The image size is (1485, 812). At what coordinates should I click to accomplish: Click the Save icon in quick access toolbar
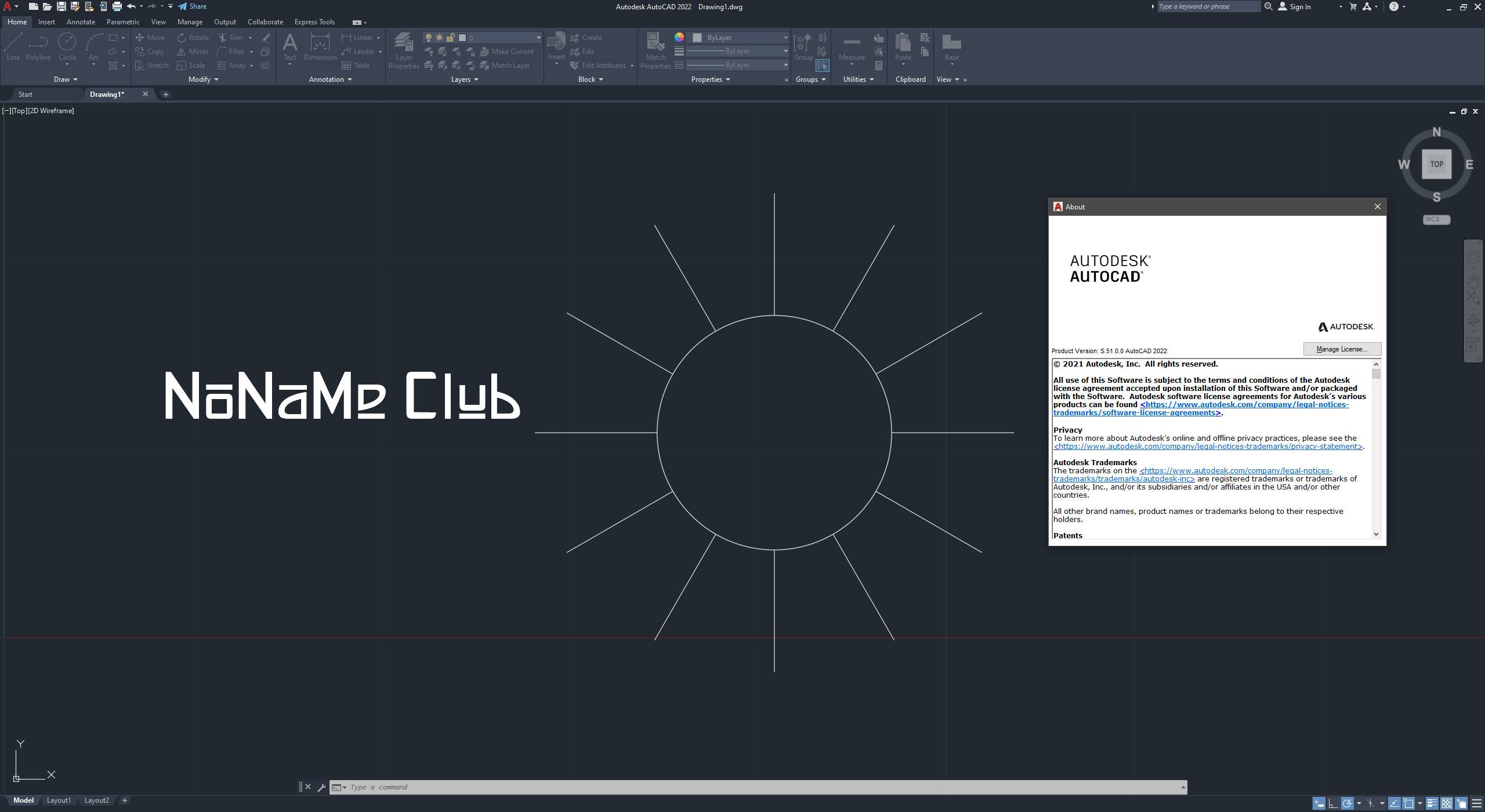pyautogui.click(x=61, y=6)
